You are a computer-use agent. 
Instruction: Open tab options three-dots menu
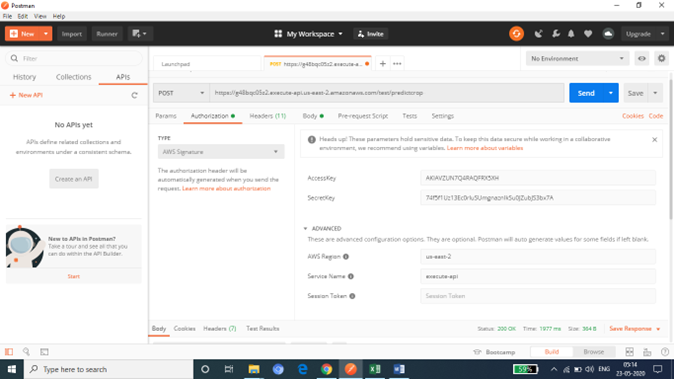397,64
